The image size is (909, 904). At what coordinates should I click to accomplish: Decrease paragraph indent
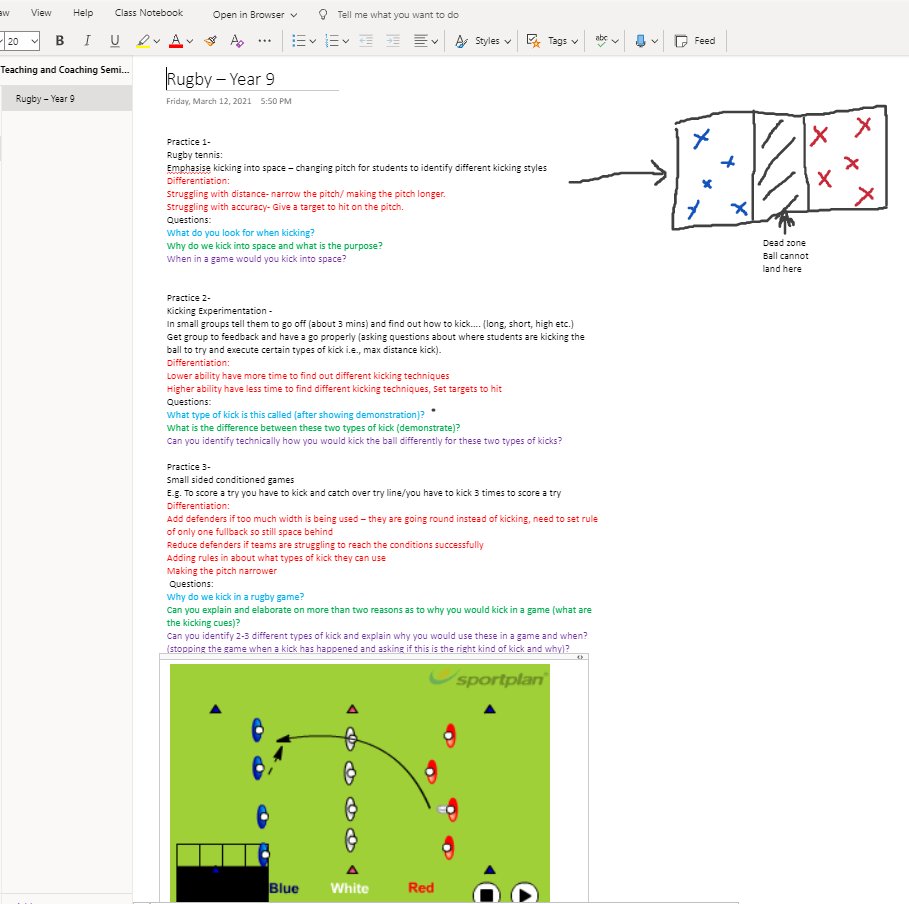click(366, 41)
